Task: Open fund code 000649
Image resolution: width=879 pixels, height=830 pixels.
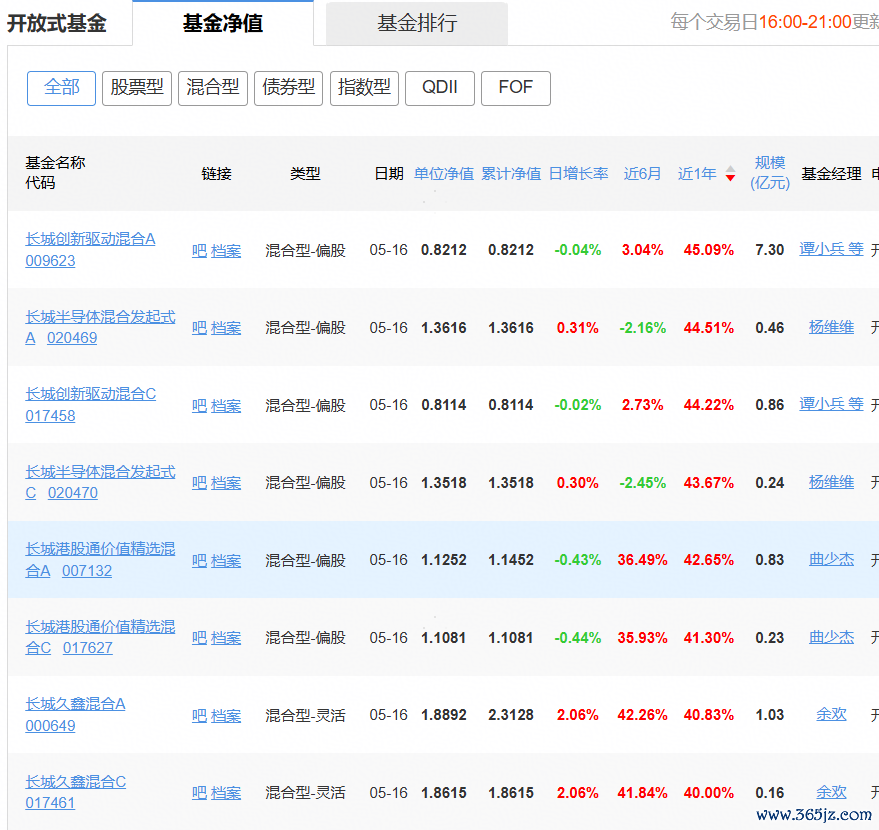Action: 50,726
